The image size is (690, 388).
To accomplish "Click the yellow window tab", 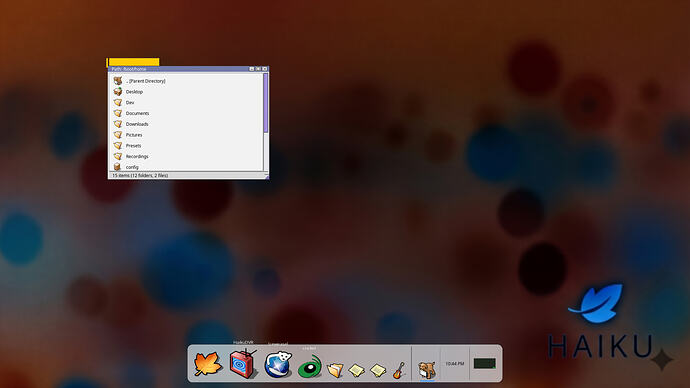I will coord(133,62).
